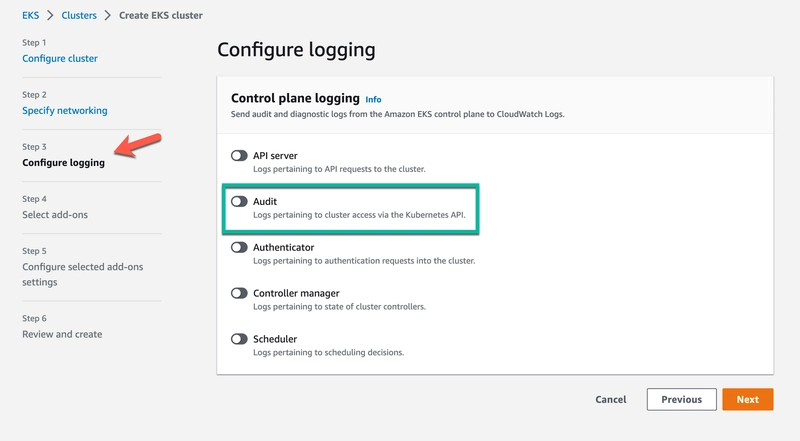This screenshot has width=800, height=441.
Task: Click Select add-ons step label
Action: pos(55,214)
